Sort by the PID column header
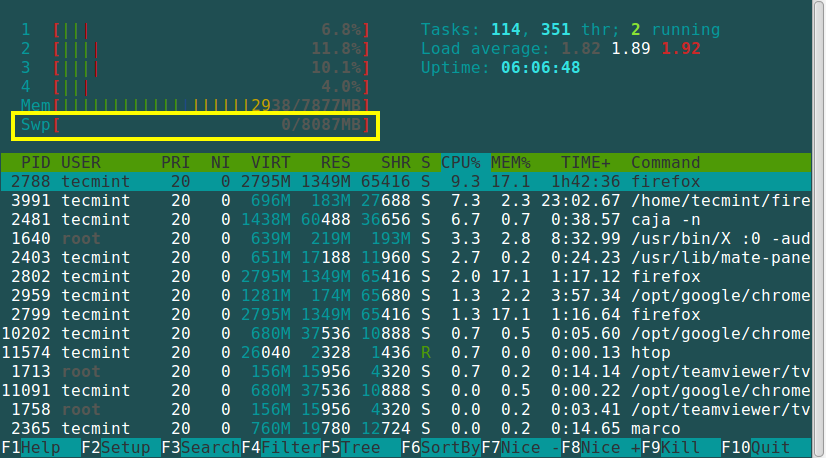 pos(36,162)
